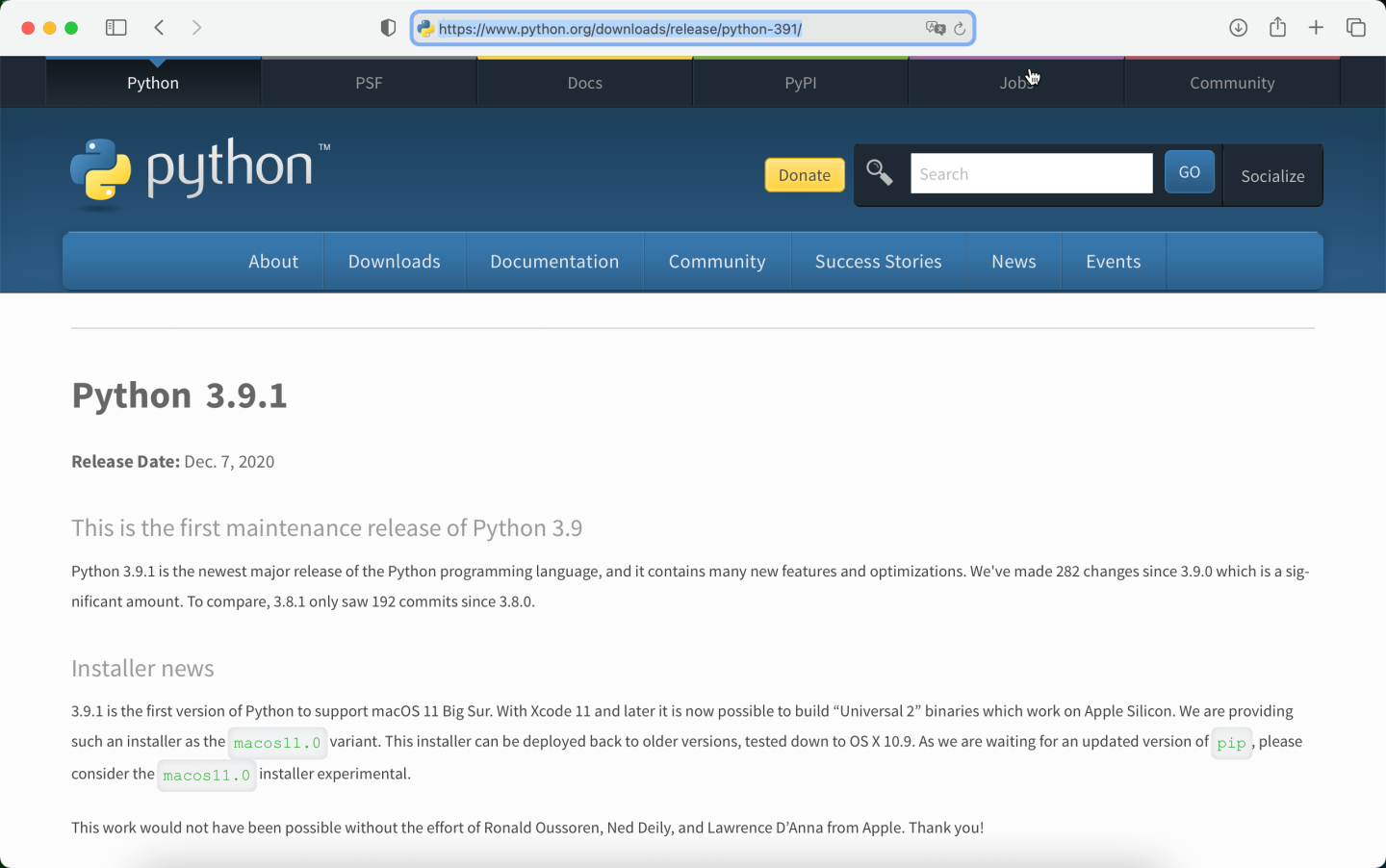Open the Success Stories navigation menu

879,262
